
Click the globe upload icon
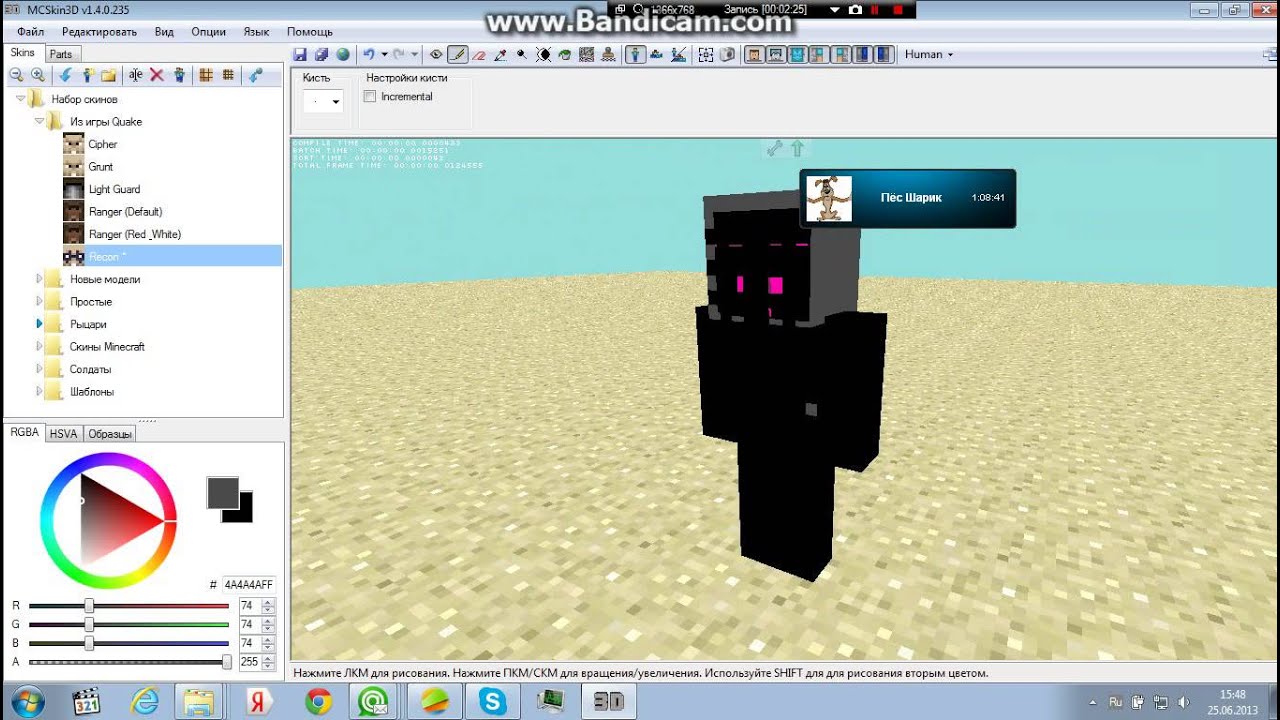342,55
